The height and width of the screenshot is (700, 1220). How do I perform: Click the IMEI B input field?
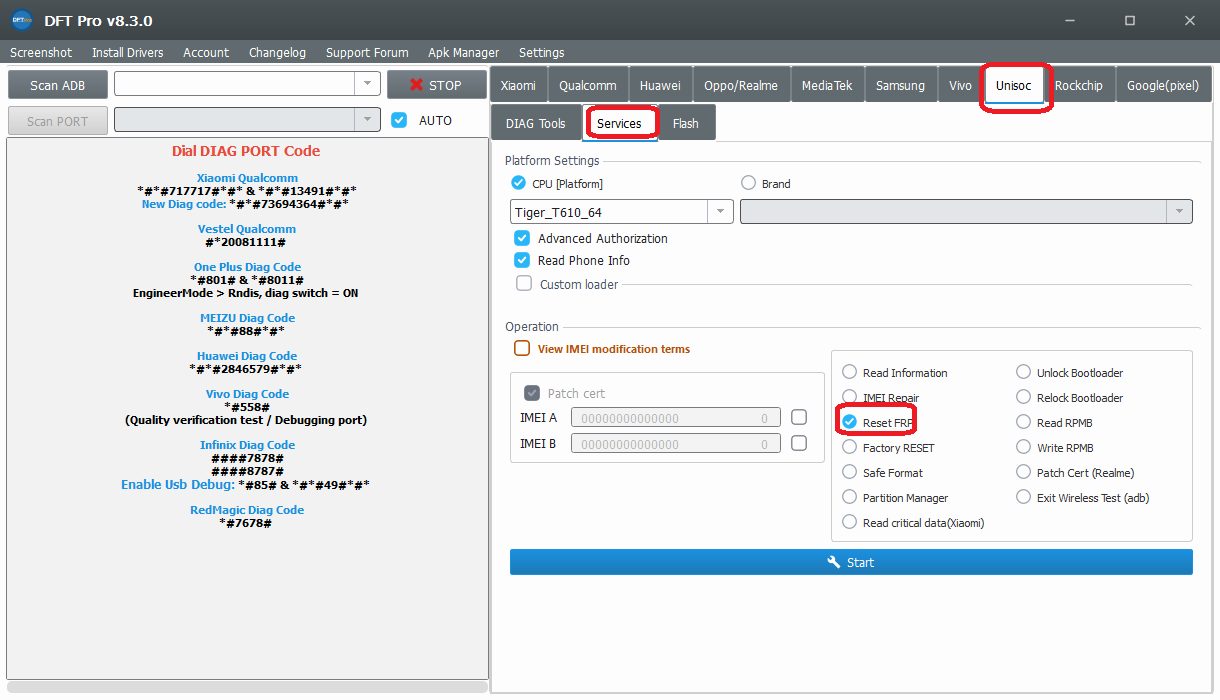(x=675, y=443)
